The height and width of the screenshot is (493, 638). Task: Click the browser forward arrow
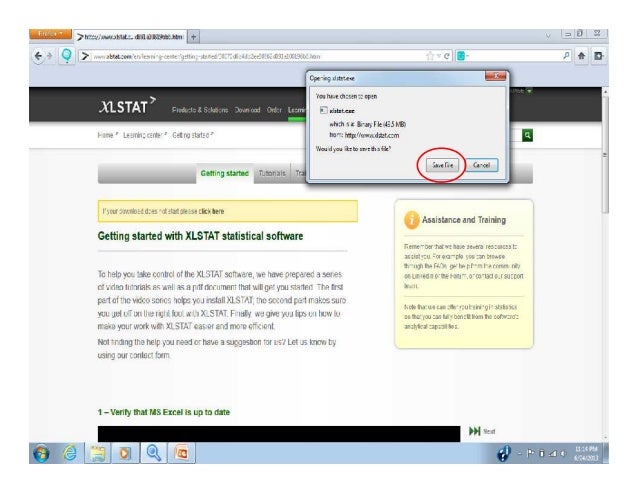[x=50, y=56]
